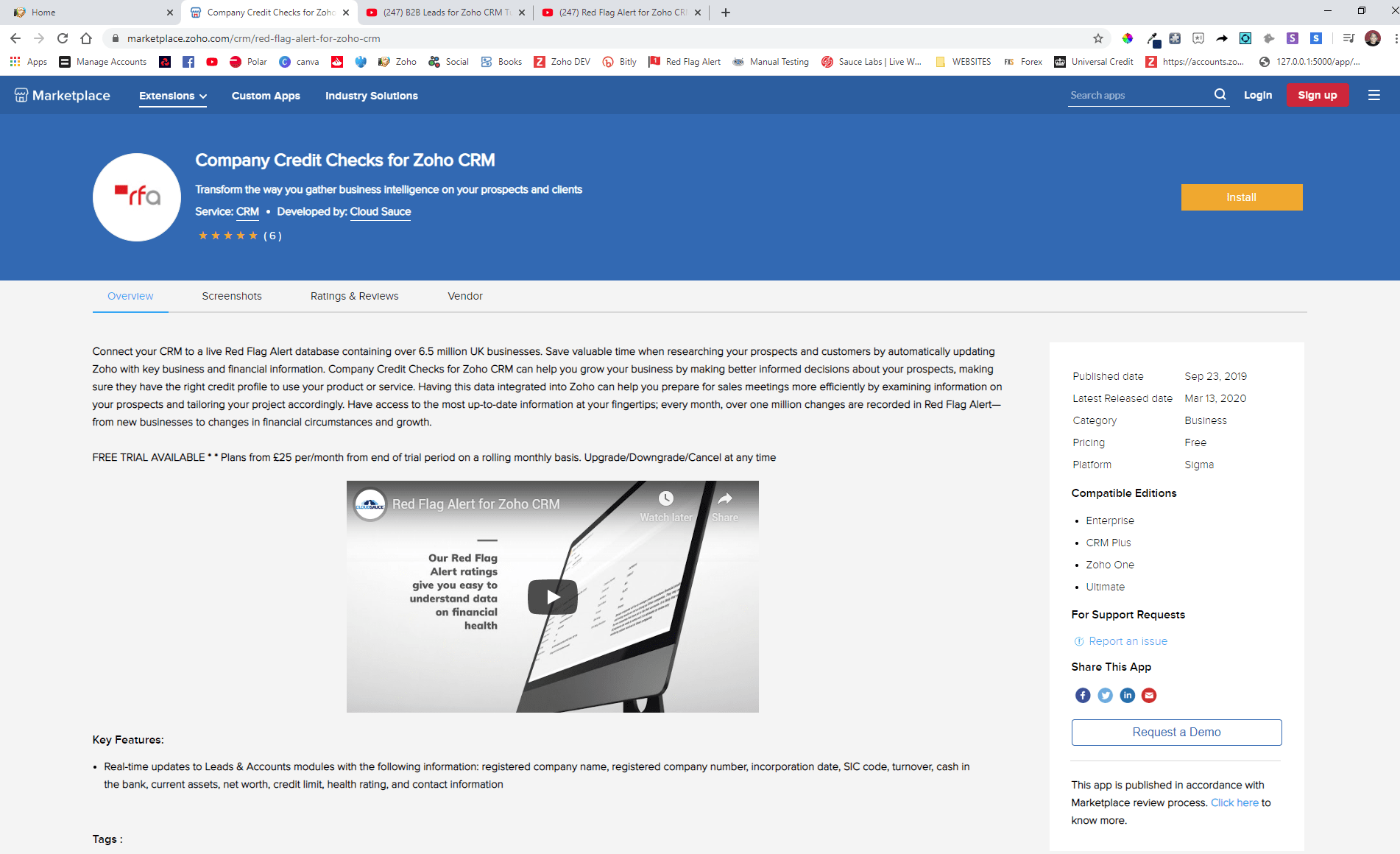Screen dimensions: 1400x854
Task: Click the search magnifier icon
Action: tap(1220, 94)
